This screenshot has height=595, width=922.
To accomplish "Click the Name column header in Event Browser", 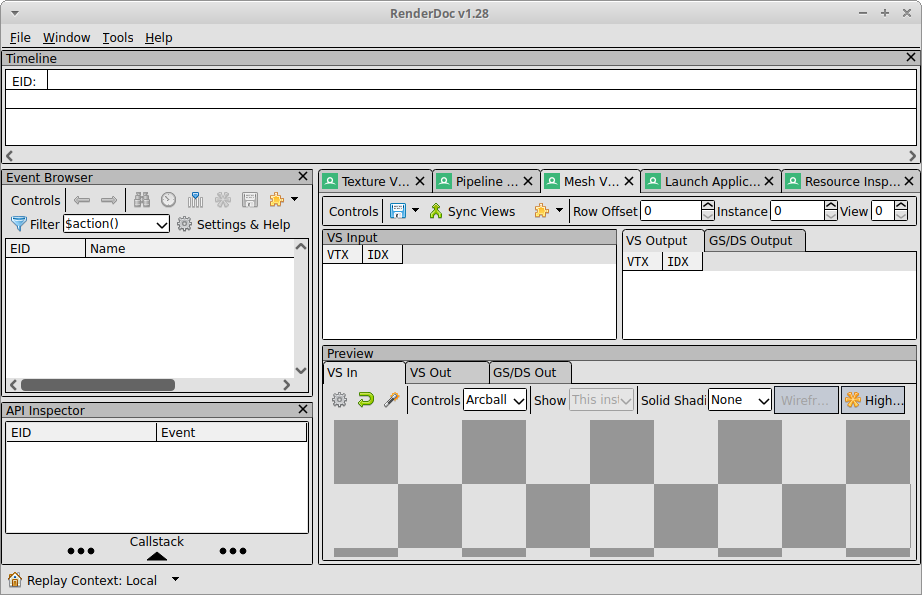I will point(190,249).
